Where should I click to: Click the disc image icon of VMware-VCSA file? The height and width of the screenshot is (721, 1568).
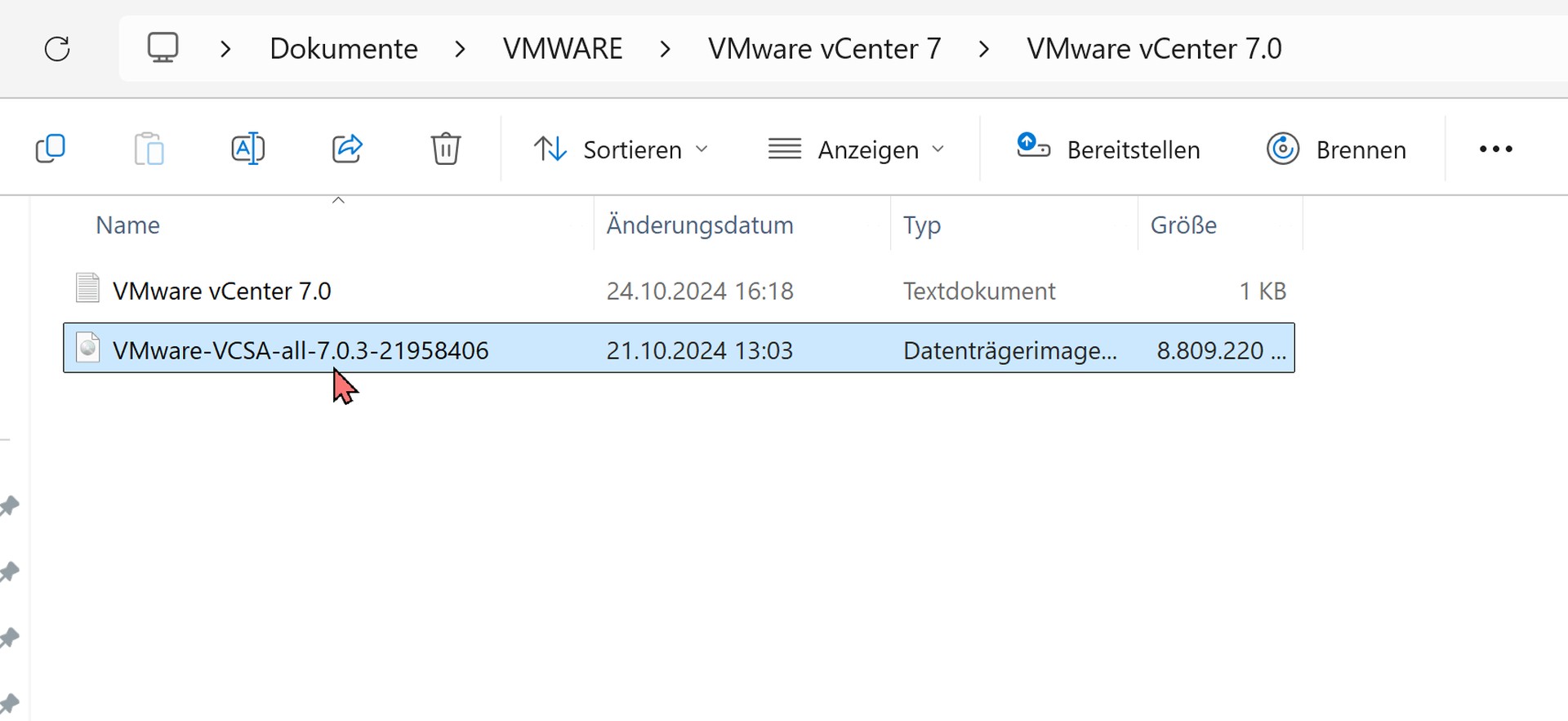pos(87,348)
